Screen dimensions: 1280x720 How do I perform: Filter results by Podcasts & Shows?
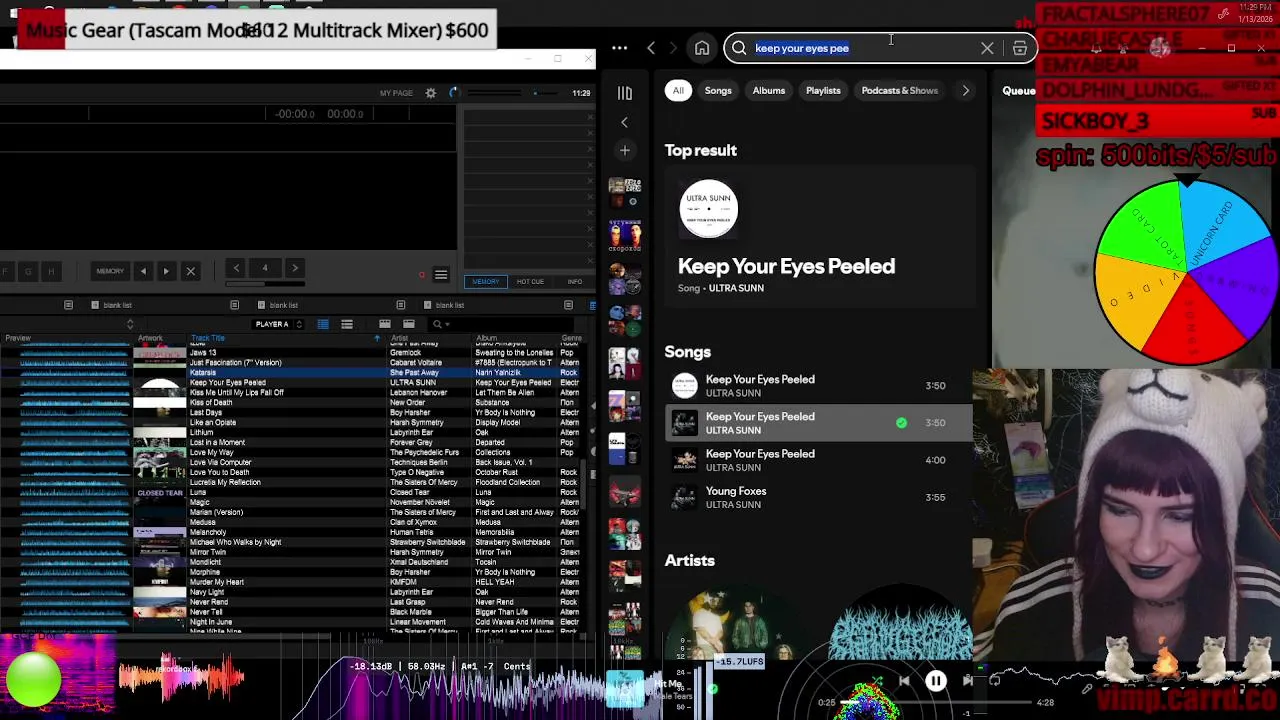(x=900, y=90)
